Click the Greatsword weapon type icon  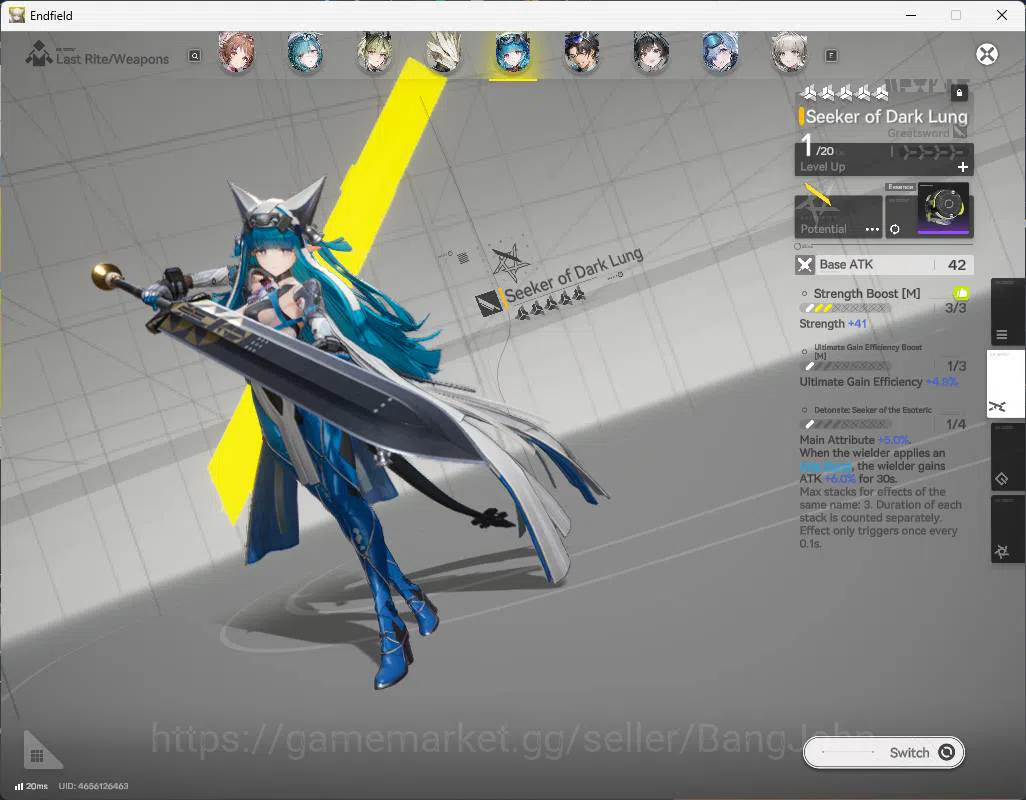click(961, 133)
